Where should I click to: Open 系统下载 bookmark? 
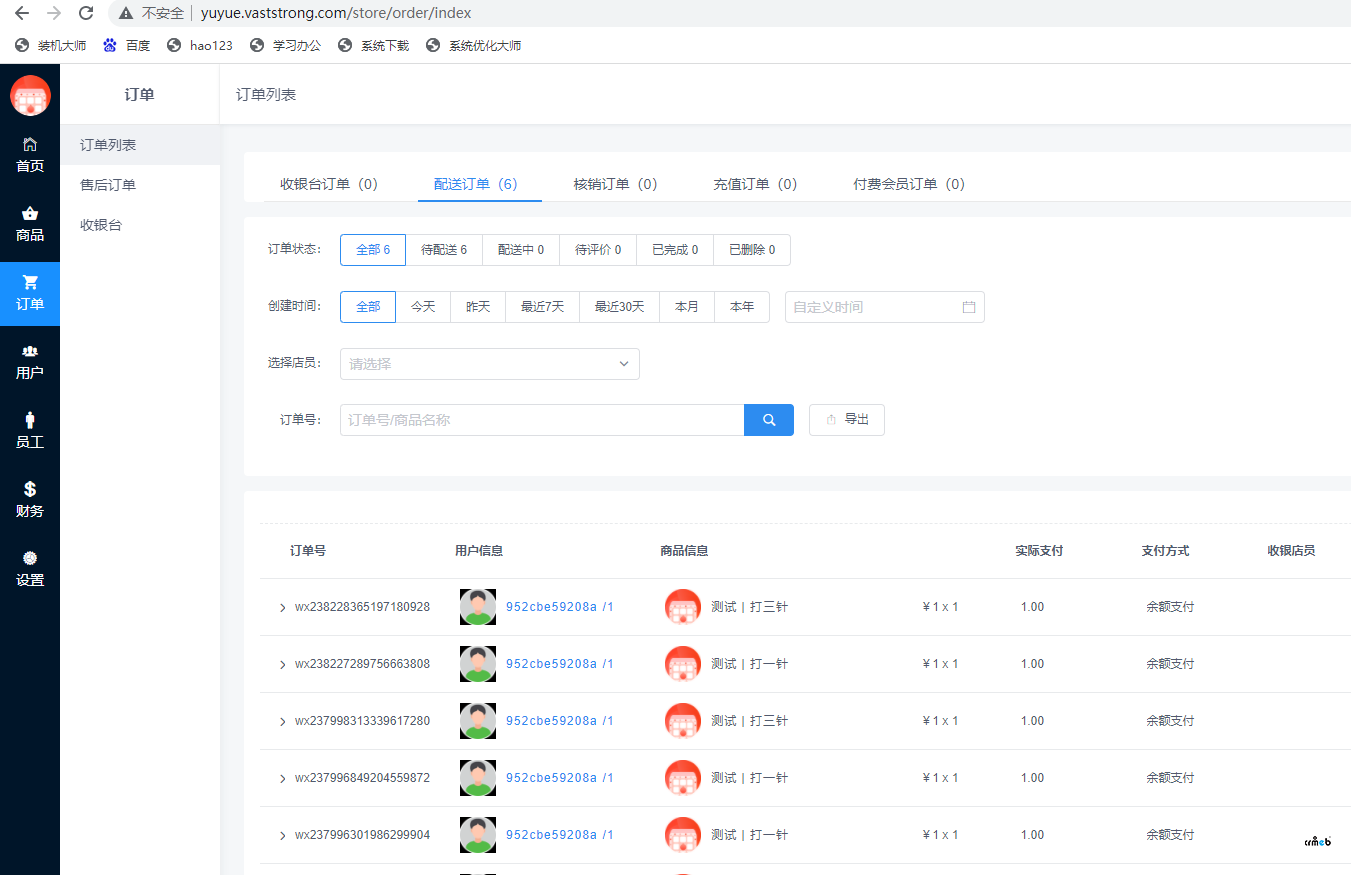pos(374,45)
